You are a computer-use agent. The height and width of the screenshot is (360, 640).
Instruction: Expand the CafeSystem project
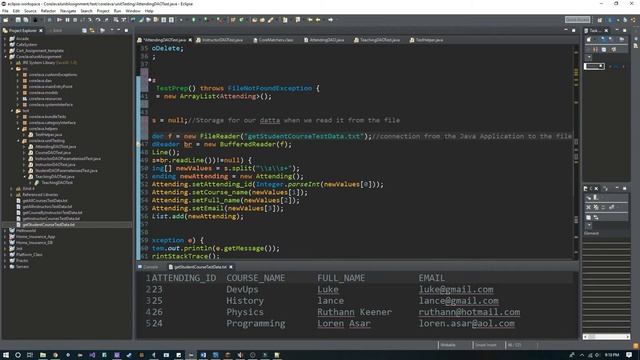[5, 44]
